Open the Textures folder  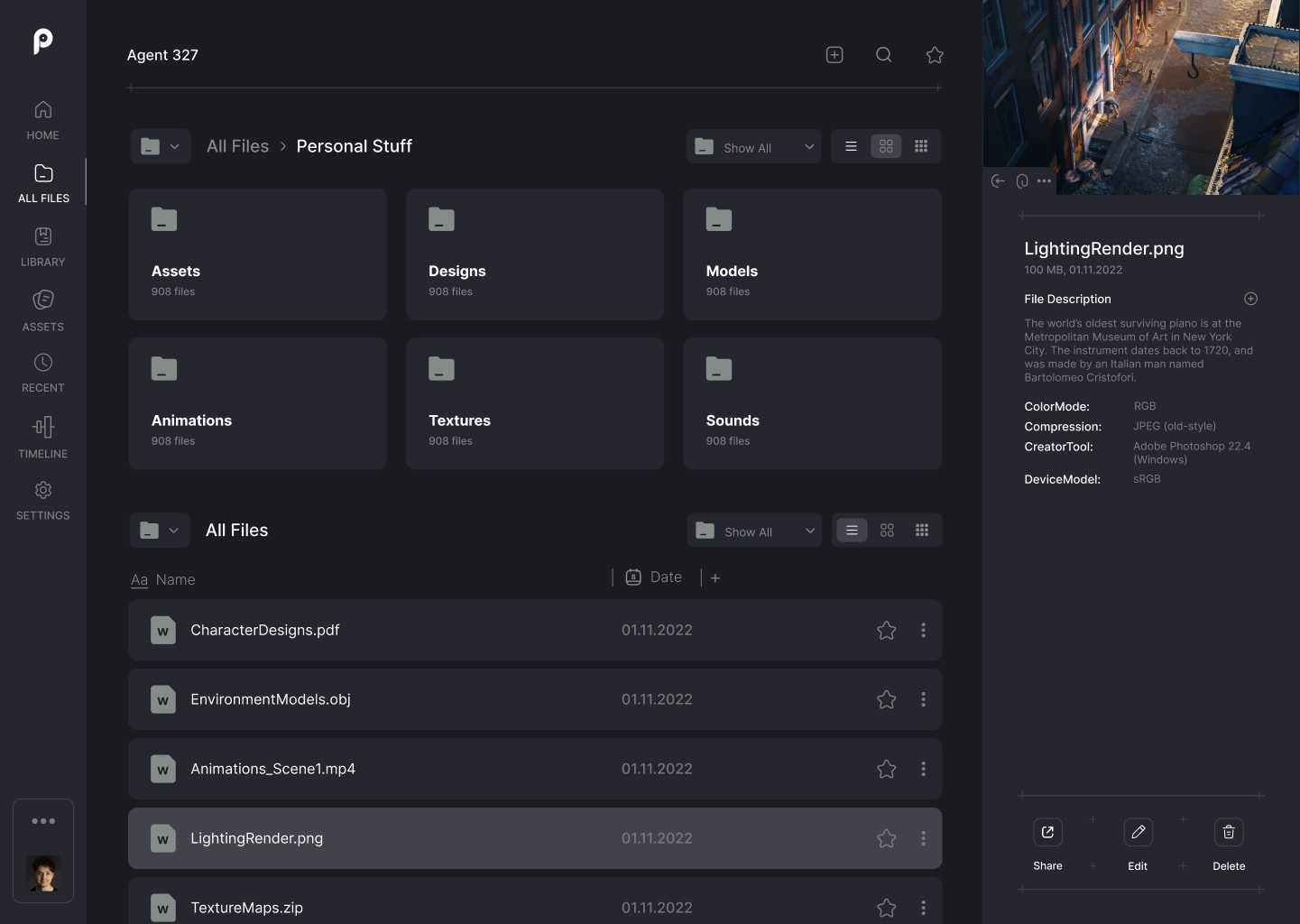(534, 403)
